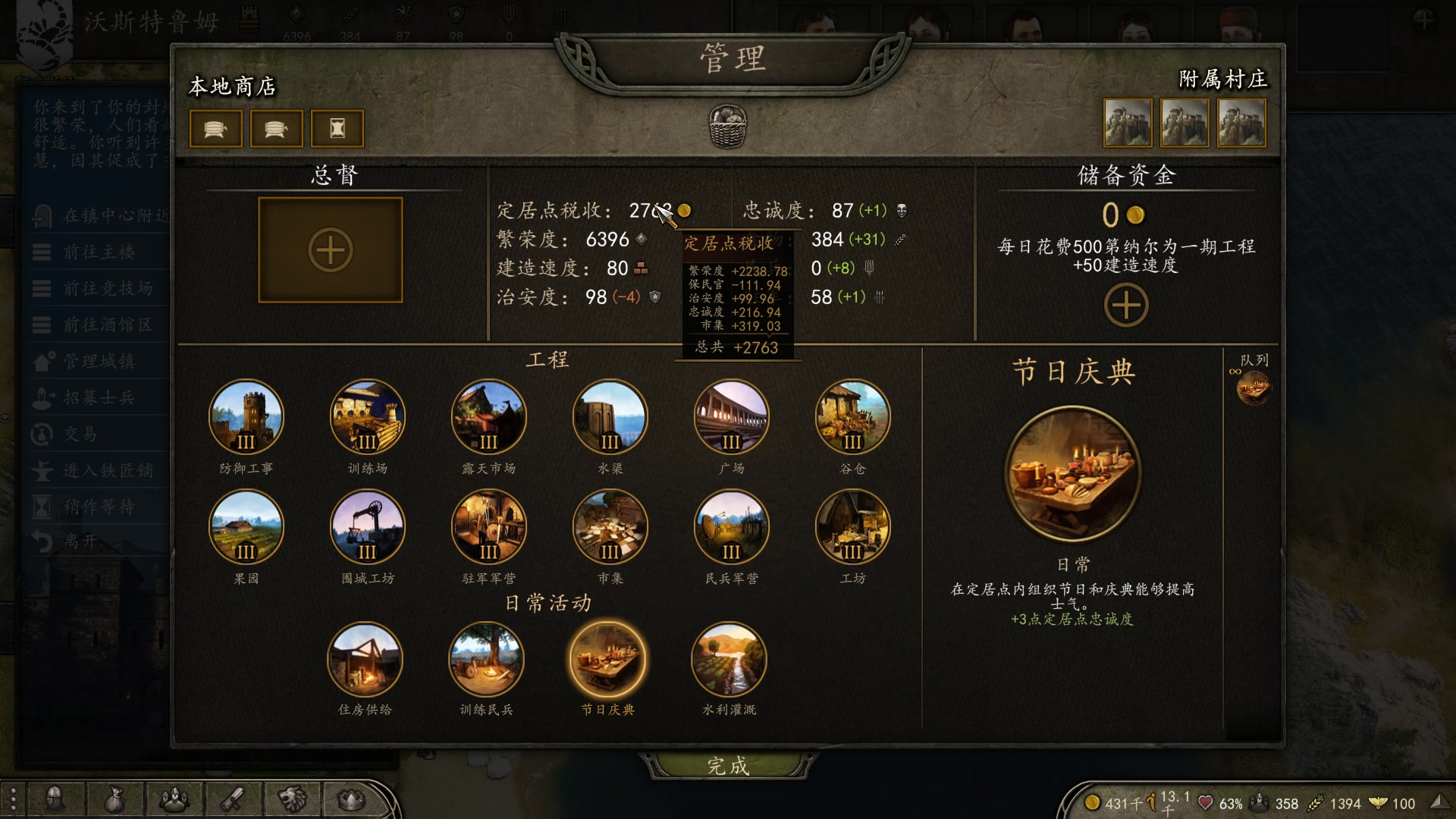The height and width of the screenshot is (819, 1456).
Task: Select 交易 in the town menu
Action: click(81, 434)
